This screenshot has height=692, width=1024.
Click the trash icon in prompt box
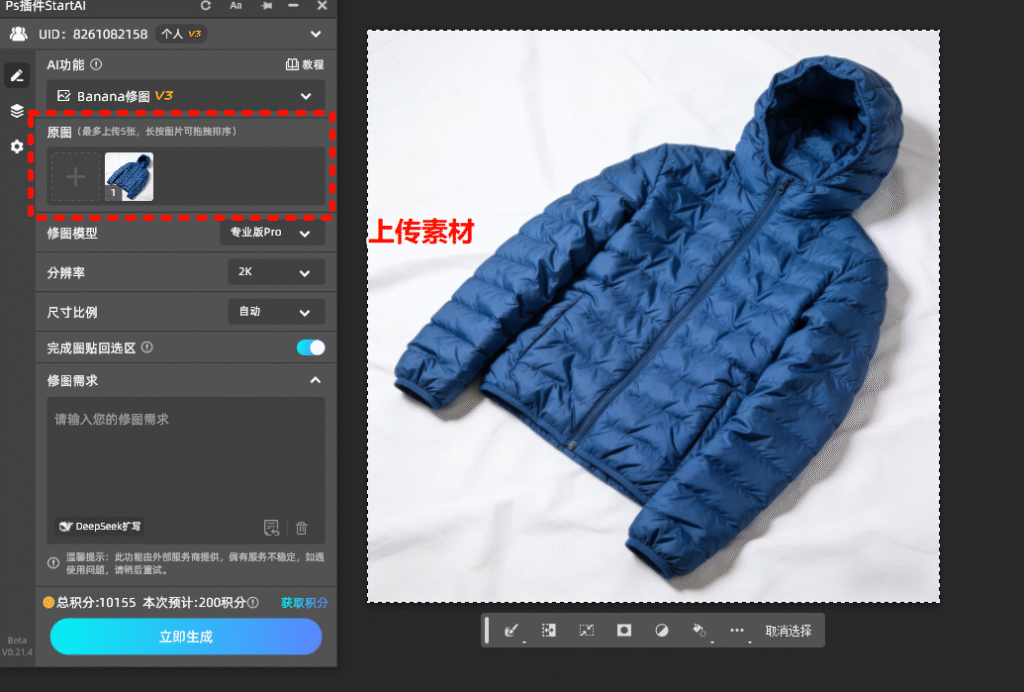pyautogui.click(x=302, y=528)
